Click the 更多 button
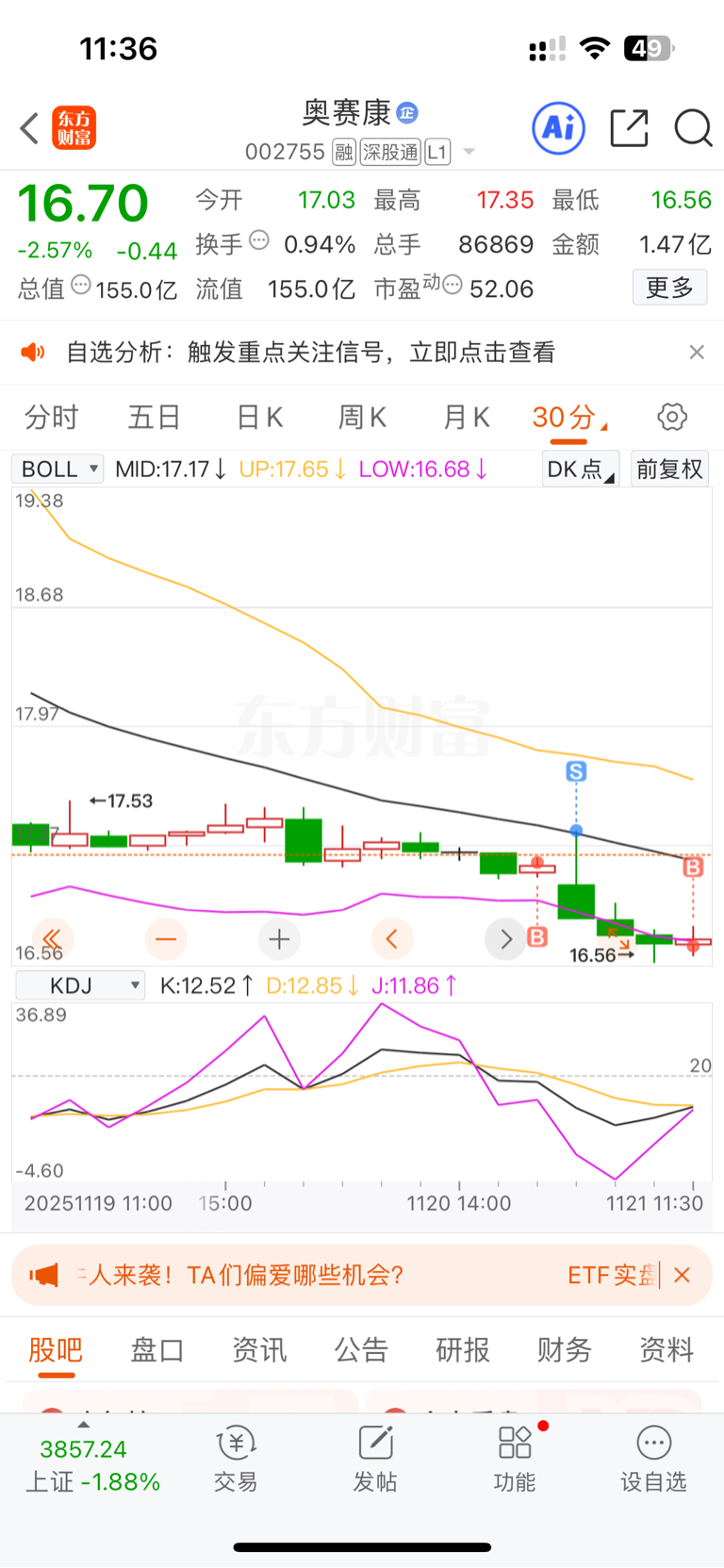The image size is (724, 1568). point(669,288)
